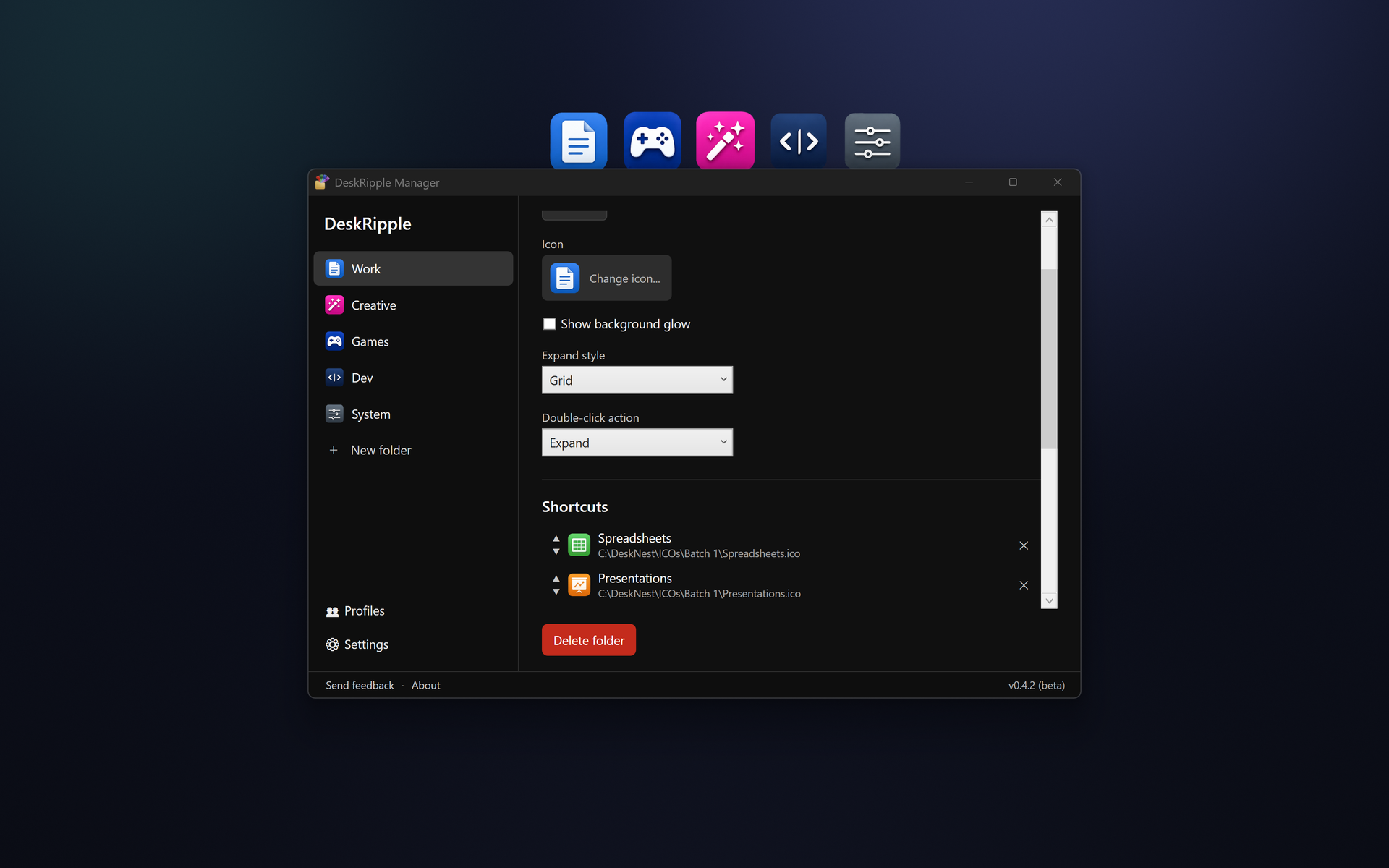Click the Spreadsheets shortcut icon
Viewport: 1389px width, 868px height.
579,545
